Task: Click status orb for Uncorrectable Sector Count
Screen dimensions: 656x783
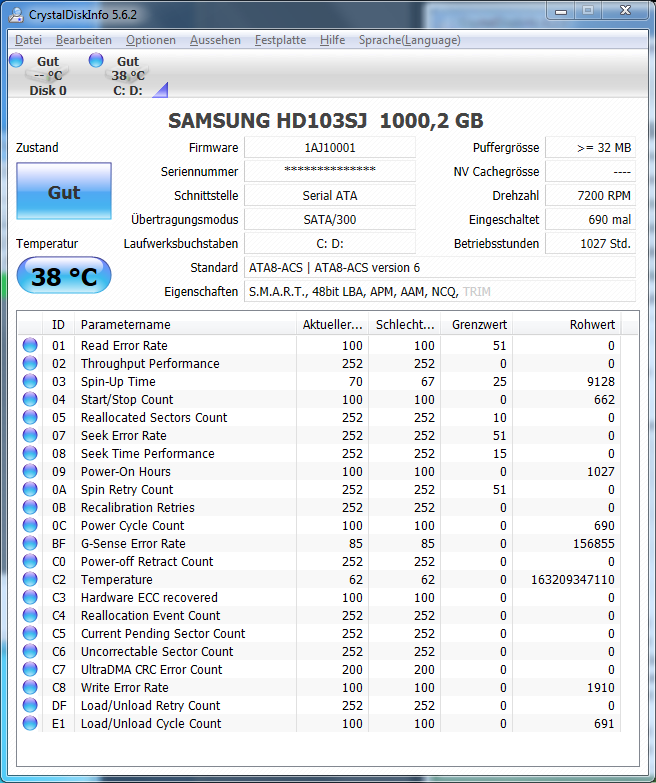Action: pyautogui.click(x=30, y=651)
